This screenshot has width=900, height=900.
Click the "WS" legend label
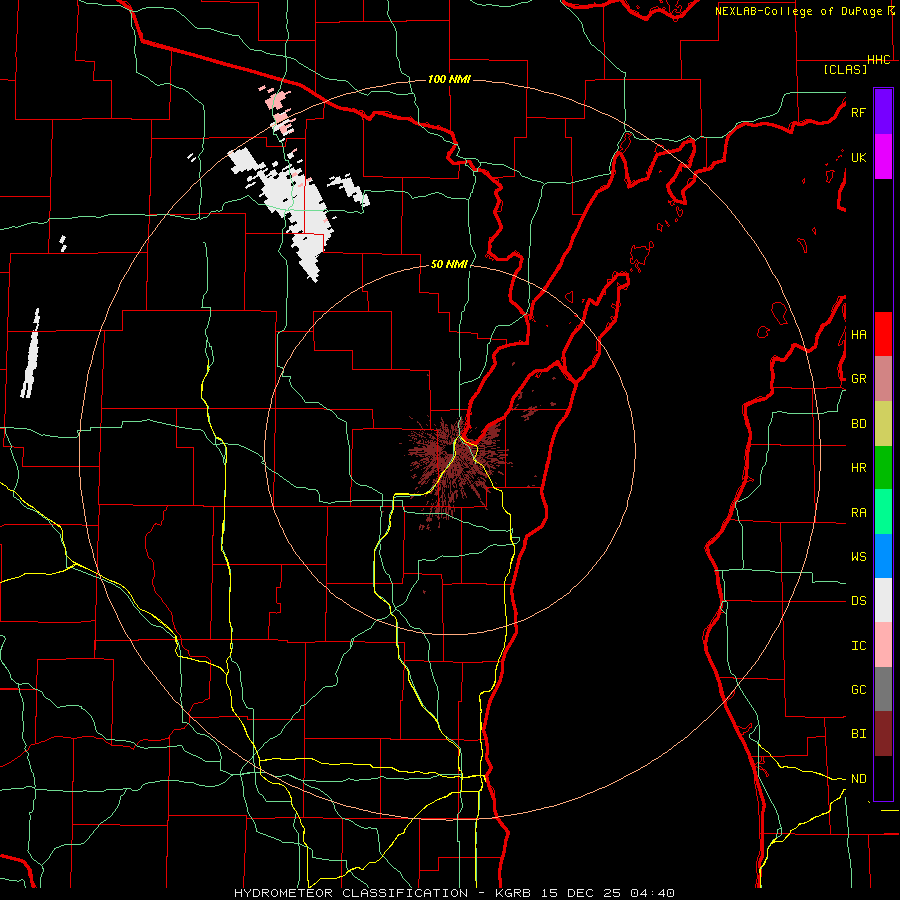pyautogui.click(x=858, y=557)
